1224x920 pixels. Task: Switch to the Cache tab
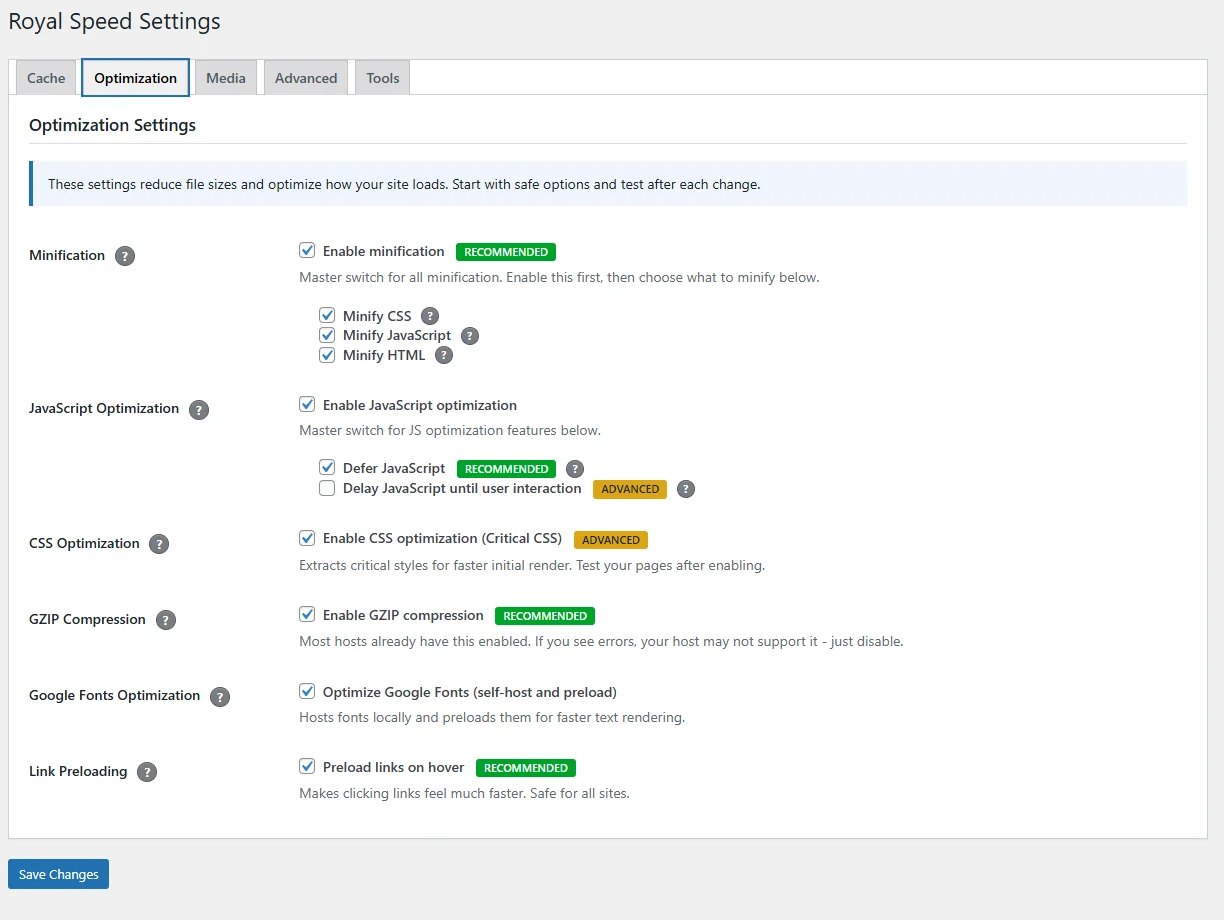tap(45, 77)
